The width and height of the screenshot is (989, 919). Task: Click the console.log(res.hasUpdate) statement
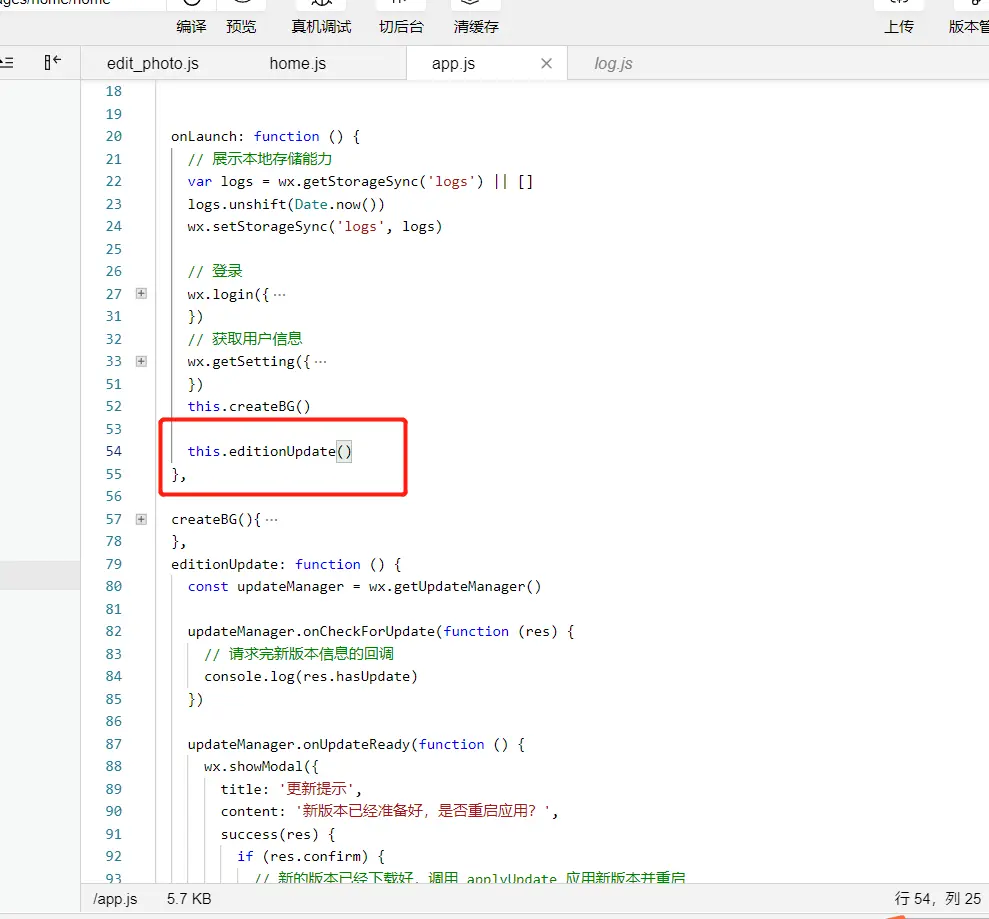point(310,676)
